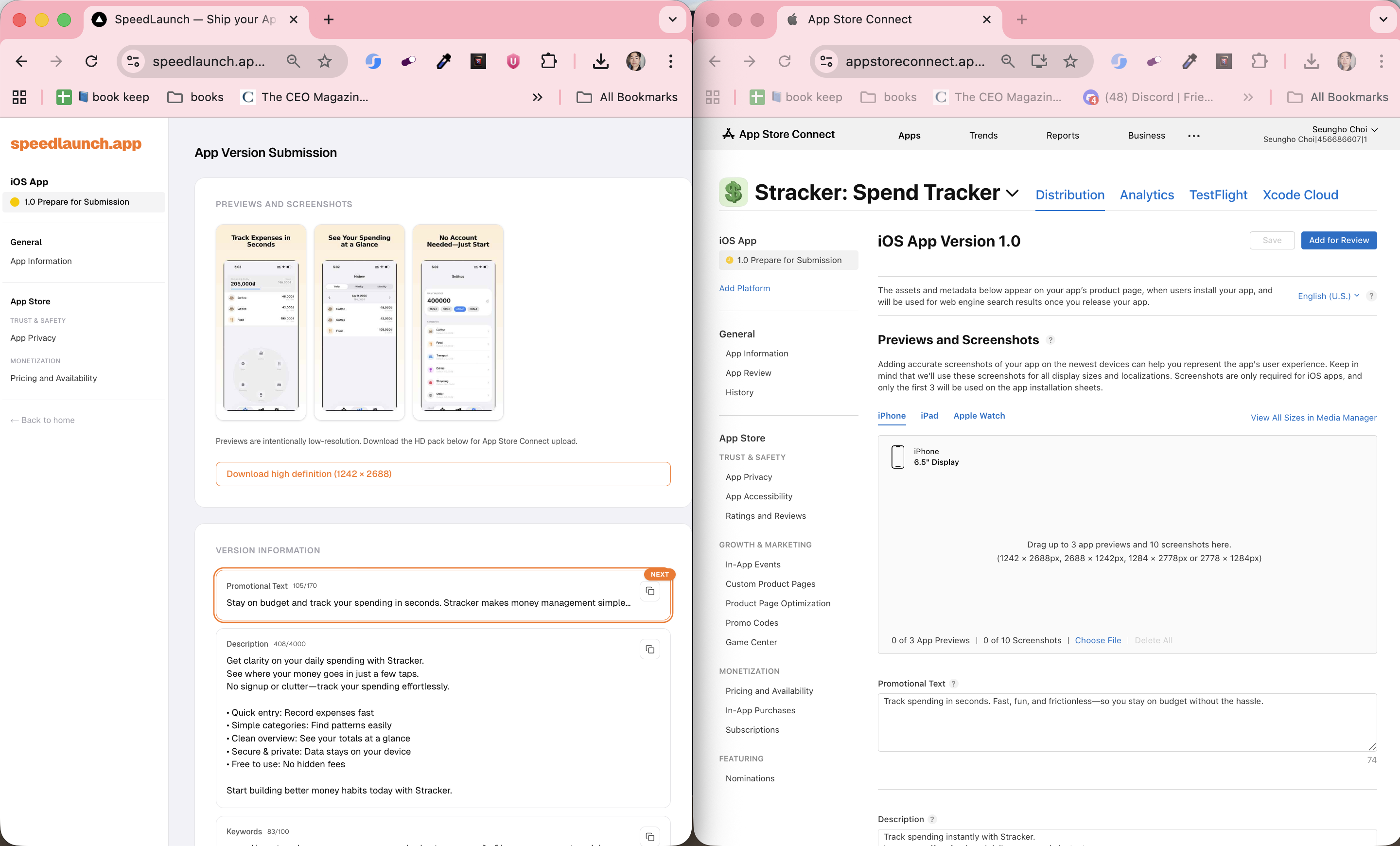The height and width of the screenshot is (846, 1400).
Task: Open the TestFlight tab
Action: click(1218, 195)
